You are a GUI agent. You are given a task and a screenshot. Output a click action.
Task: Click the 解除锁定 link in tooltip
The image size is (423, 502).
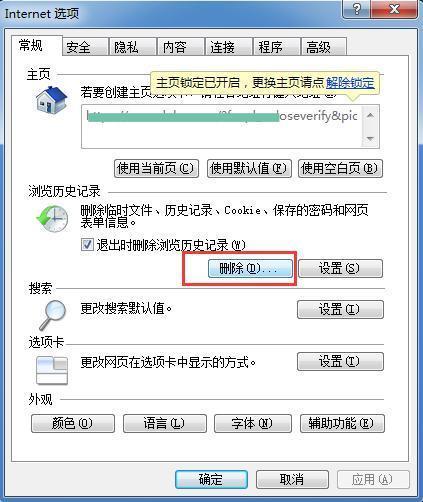(350, 83)
